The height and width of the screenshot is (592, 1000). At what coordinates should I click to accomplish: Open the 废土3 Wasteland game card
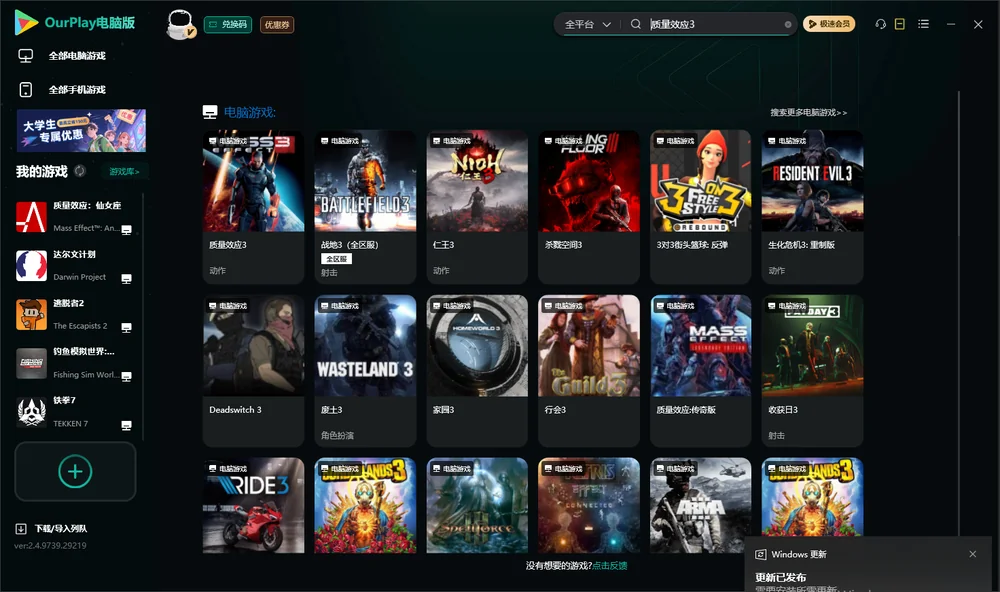(365, 371)
